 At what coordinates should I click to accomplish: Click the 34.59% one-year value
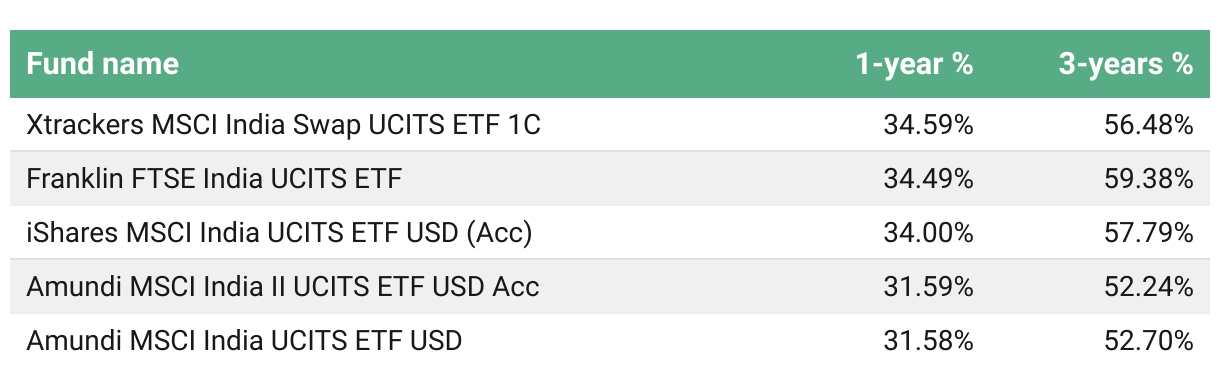click(928, 125)
